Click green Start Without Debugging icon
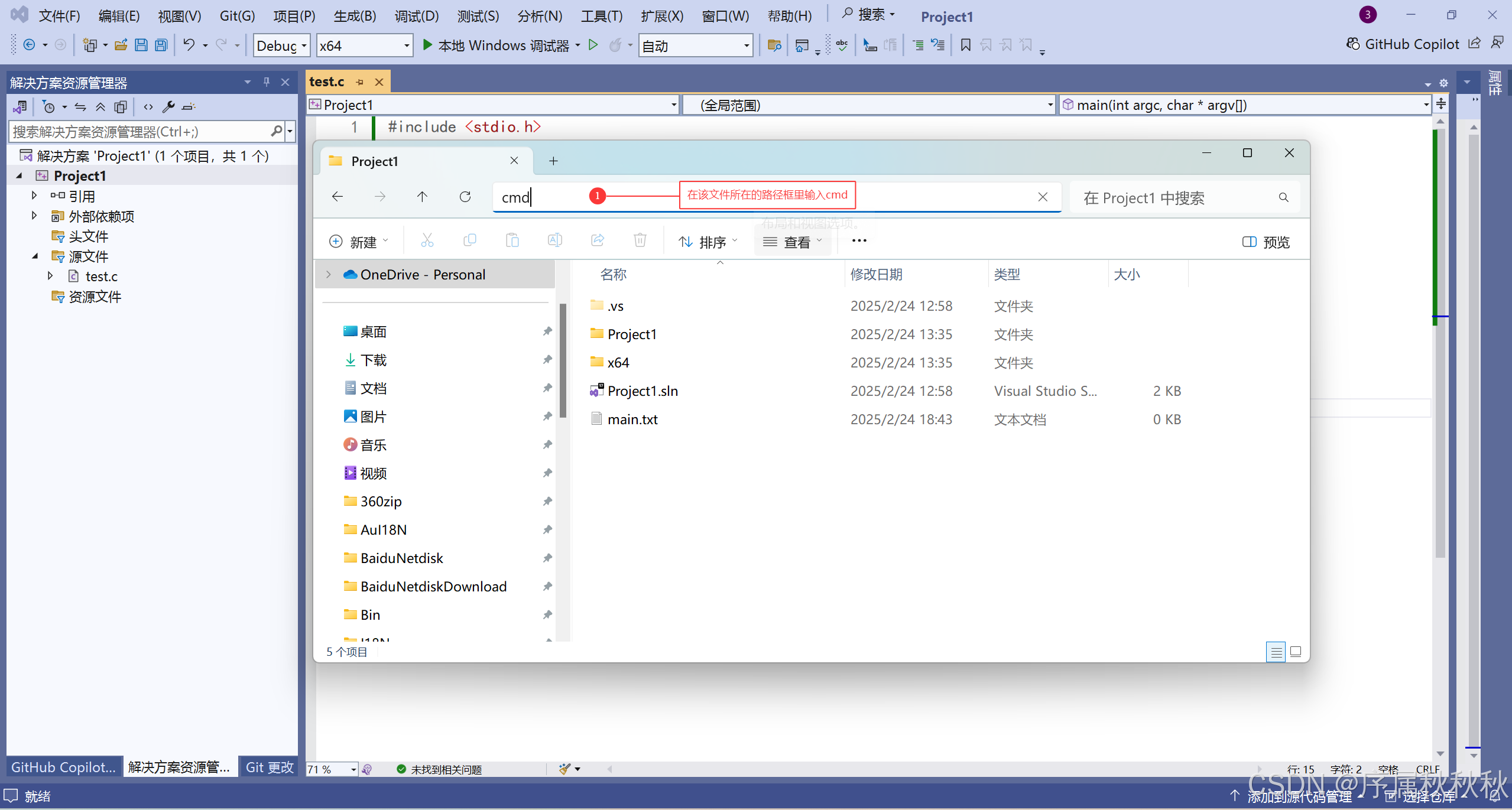Screen dimensions: 1512x810 pyautogui.click(x=593, y=45)
